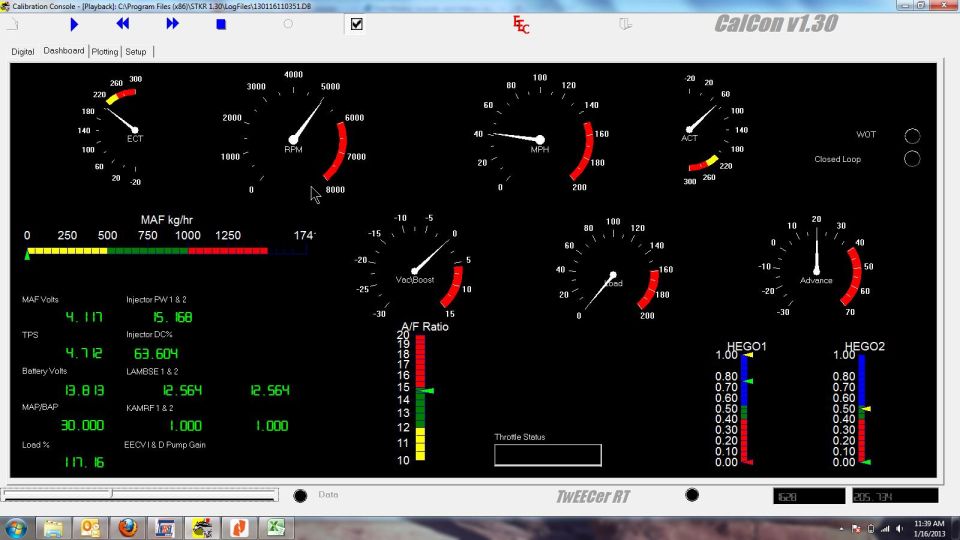Click the Injector PW value 15.168
The height and width of the screenshot is (540, 960).
coord(173,317)
